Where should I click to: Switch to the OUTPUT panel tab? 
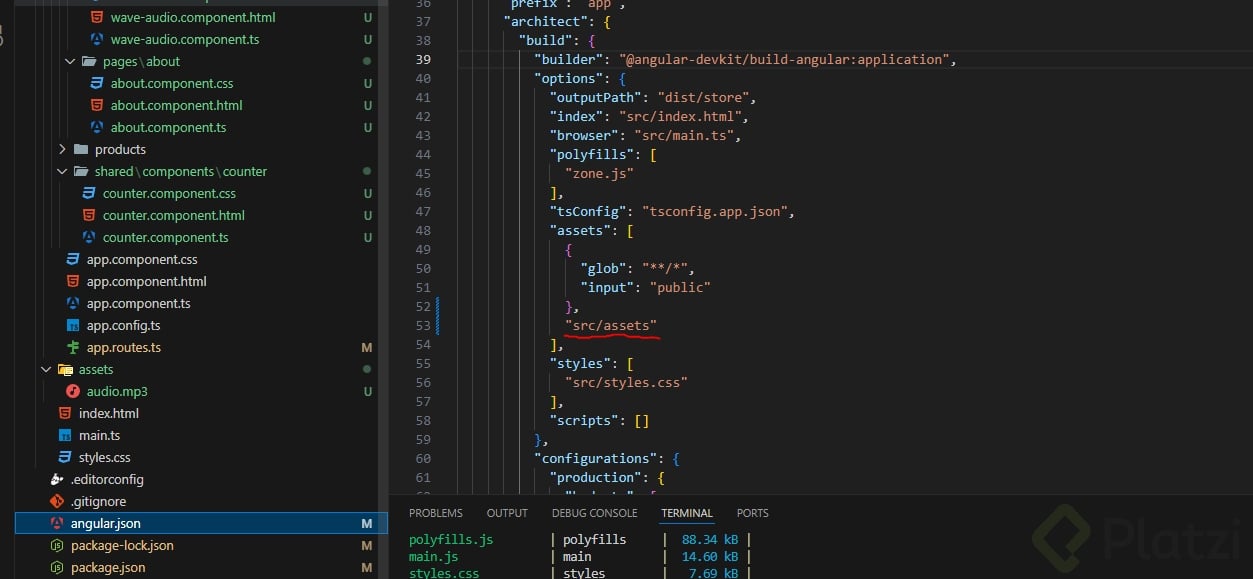pyautogui.click(x=507, y=513)
